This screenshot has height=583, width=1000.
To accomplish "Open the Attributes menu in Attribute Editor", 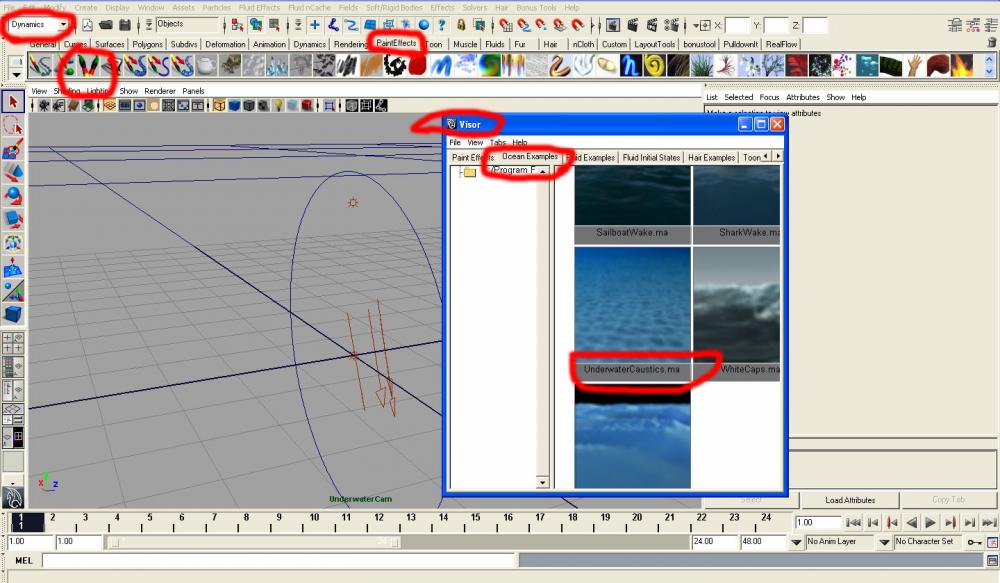I will 802,97.
